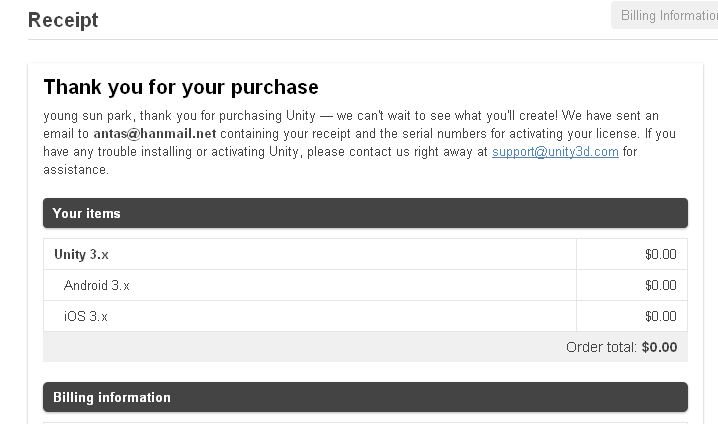718x424 pixels.
Task: Click the Order total summary row background
Action: tap(365, 347)
